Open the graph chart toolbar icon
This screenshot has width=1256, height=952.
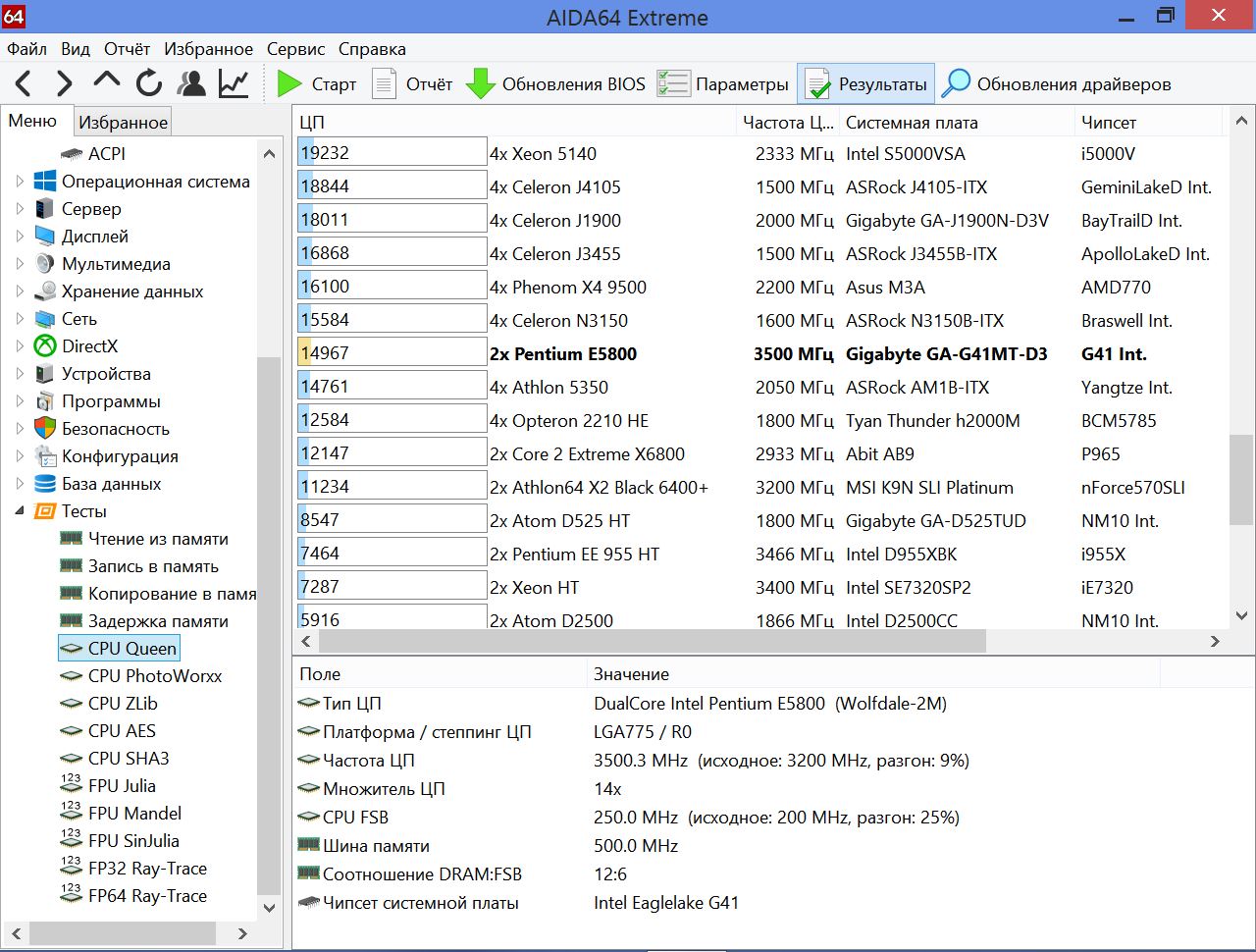click(234, 84)
